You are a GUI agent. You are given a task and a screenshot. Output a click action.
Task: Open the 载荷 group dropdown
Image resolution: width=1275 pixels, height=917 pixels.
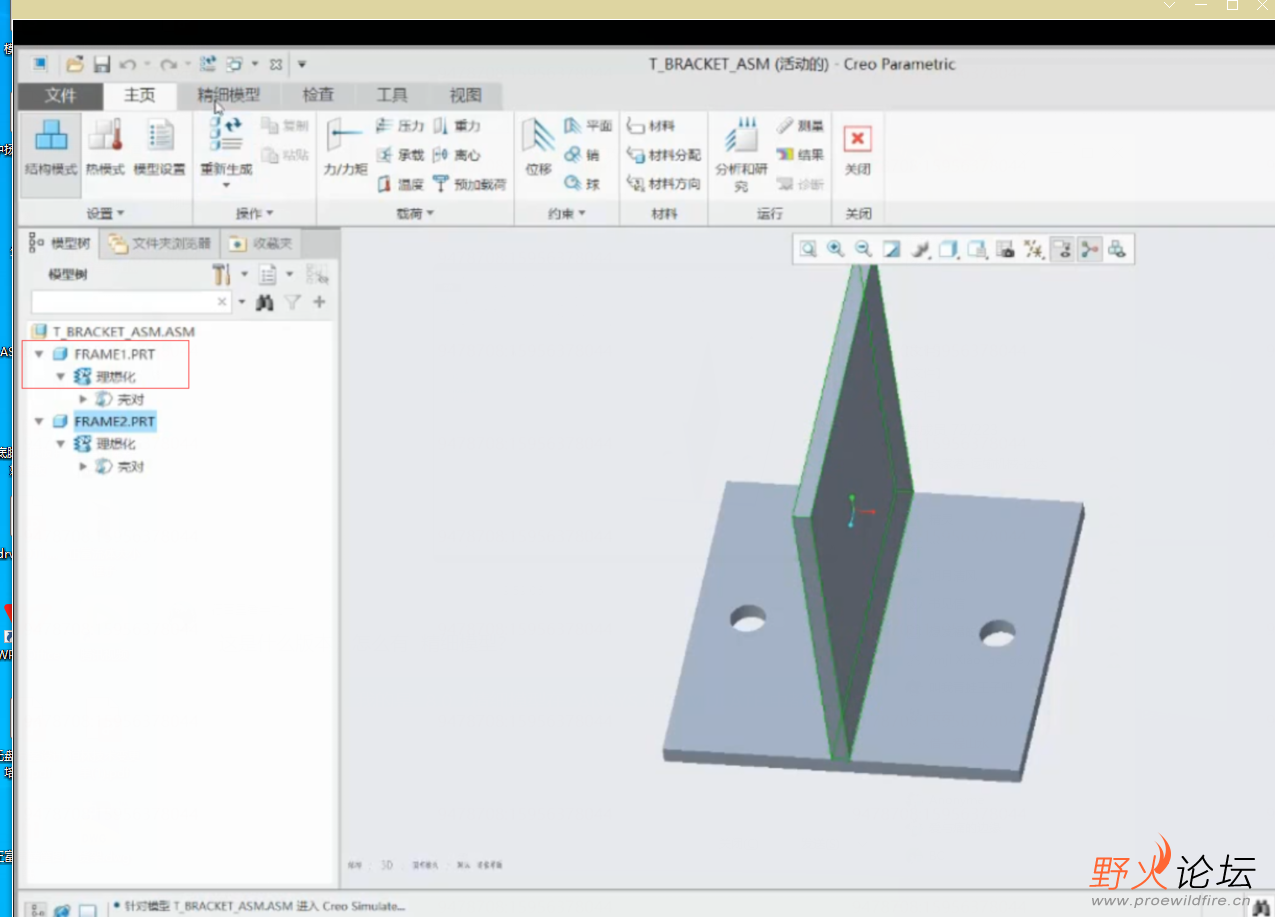click(415, 213)
